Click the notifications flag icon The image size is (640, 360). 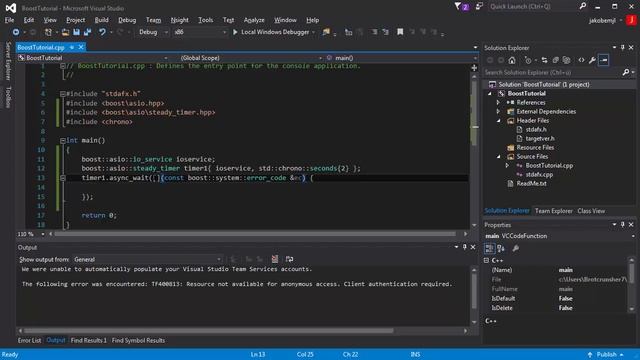458,6
